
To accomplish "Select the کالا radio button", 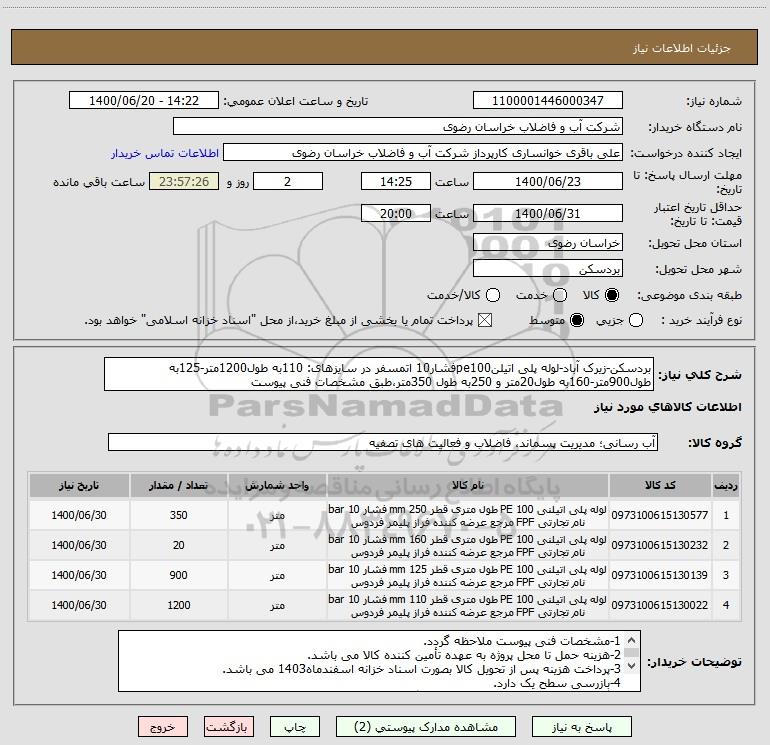I will pos(612,295).
